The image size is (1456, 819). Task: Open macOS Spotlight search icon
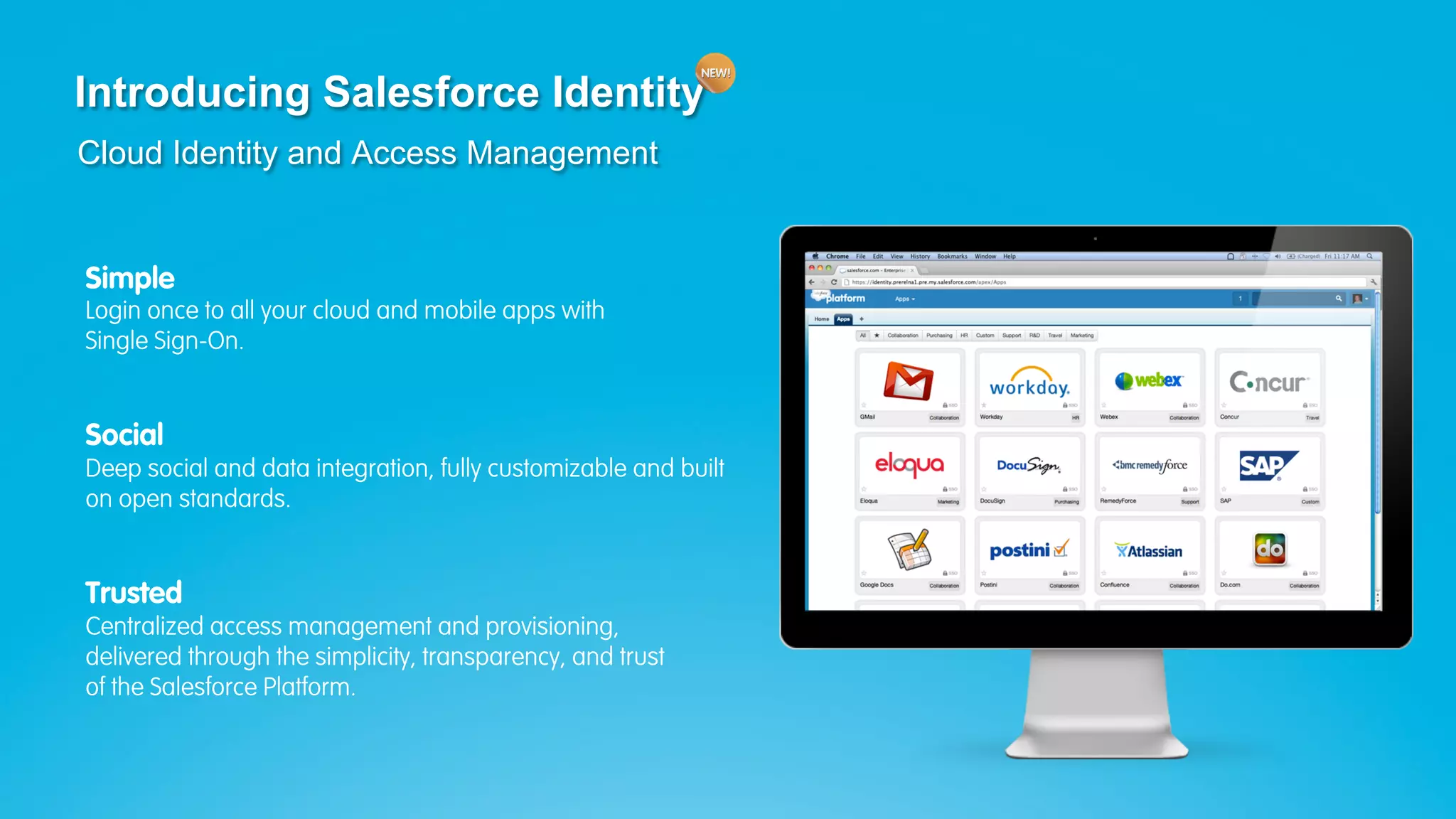point(1370,256)
